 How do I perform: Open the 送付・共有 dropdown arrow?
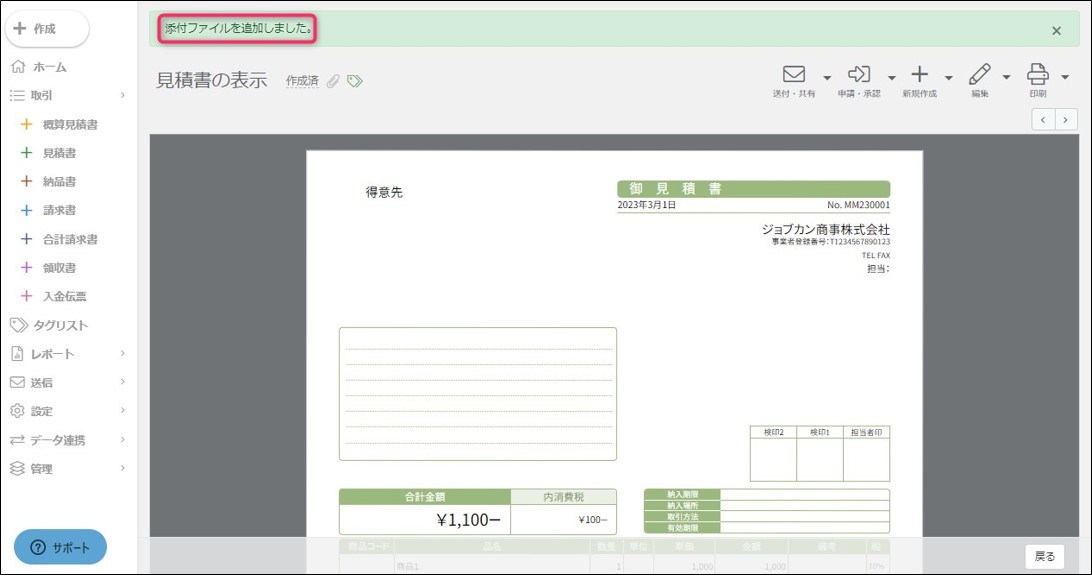coord(827,77)
